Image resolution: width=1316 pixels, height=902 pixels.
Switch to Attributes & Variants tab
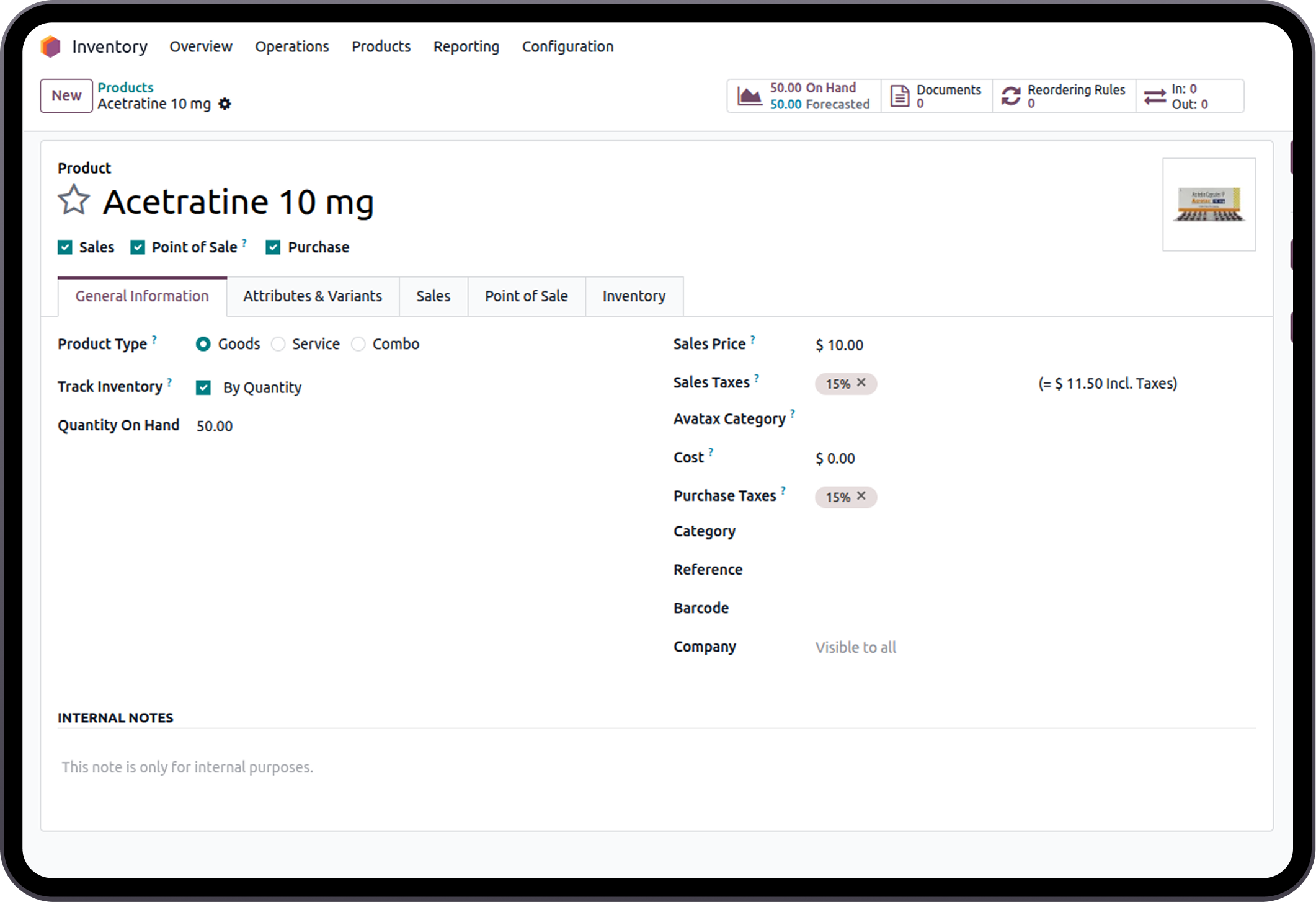point(313,296)
